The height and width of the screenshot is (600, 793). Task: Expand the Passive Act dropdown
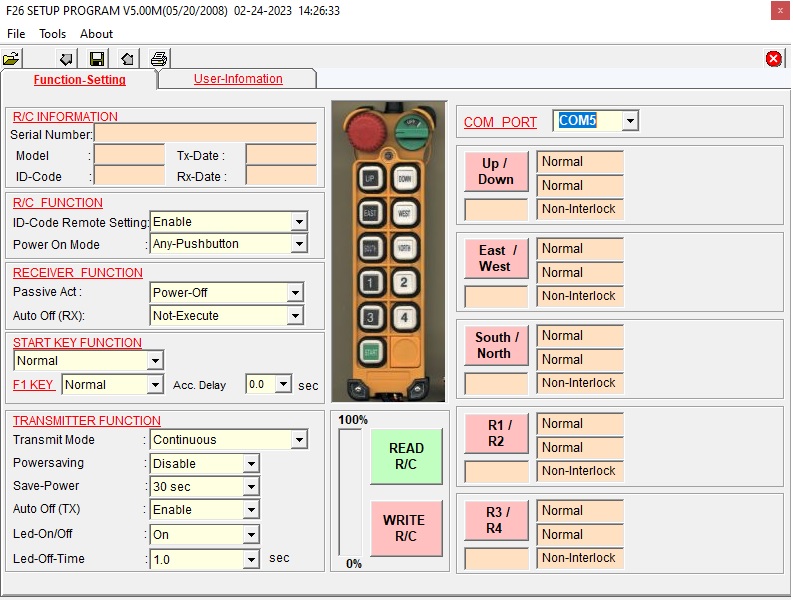click(x=294, y=293)
